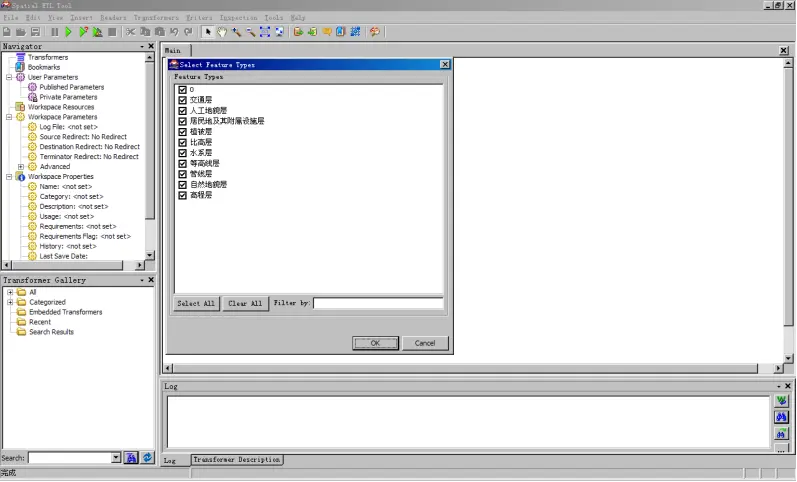Screen dimensions: 797x482
Task: Click the Undo arrow icon
Action: pyautogui.click(x=174, y=32)
